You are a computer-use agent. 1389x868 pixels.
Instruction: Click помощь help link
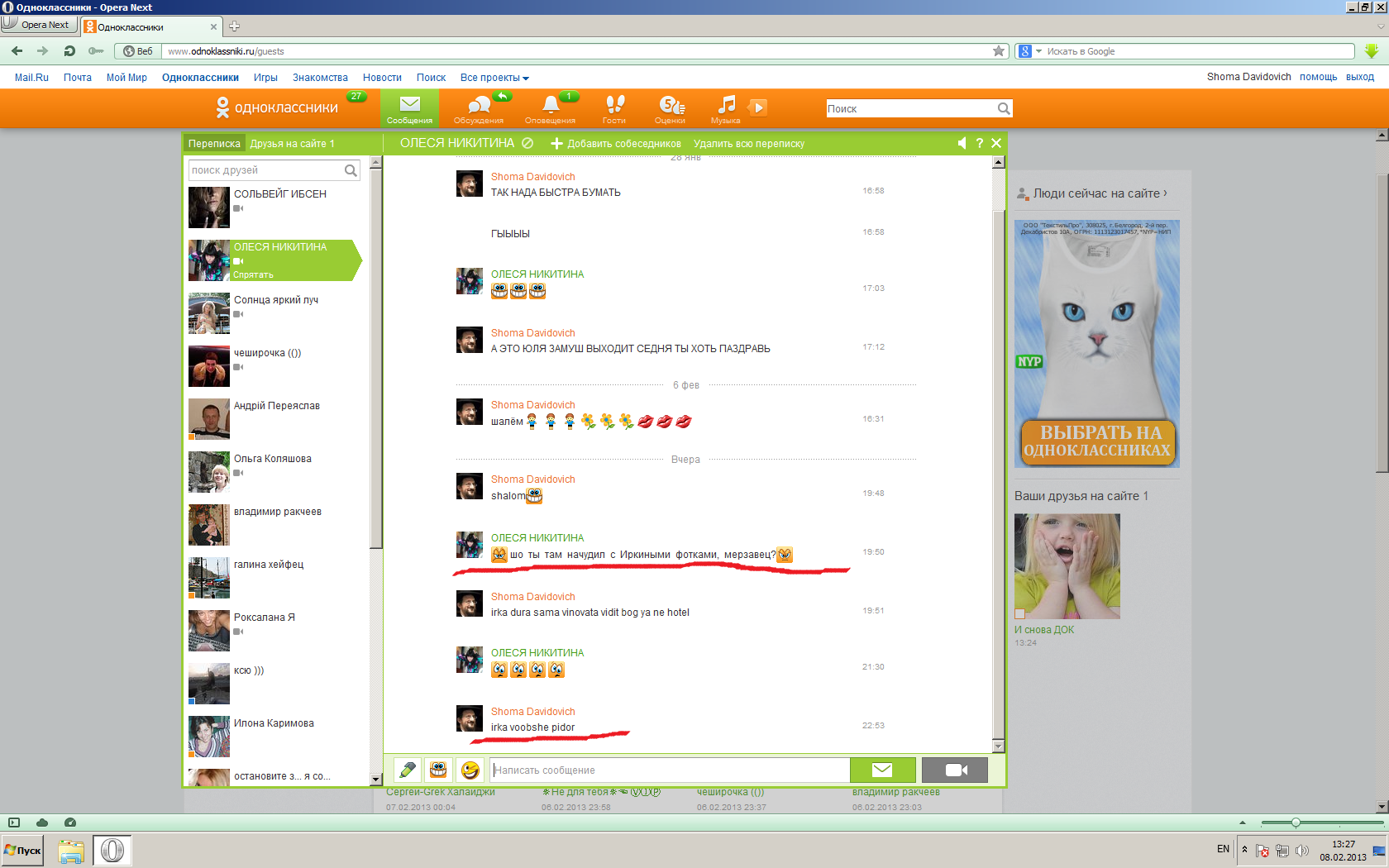tap(1318, 77)
